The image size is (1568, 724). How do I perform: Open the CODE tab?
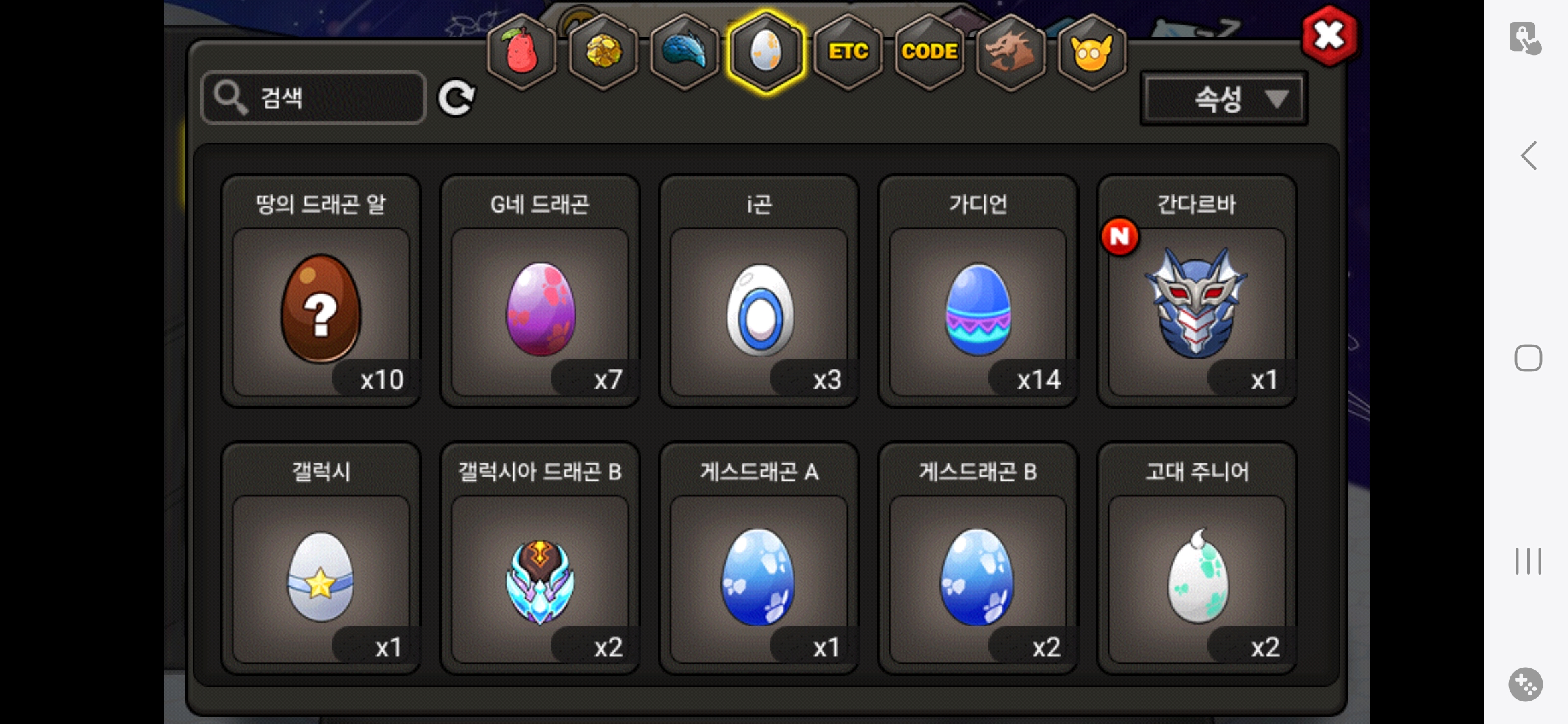[x=929, y=52]
